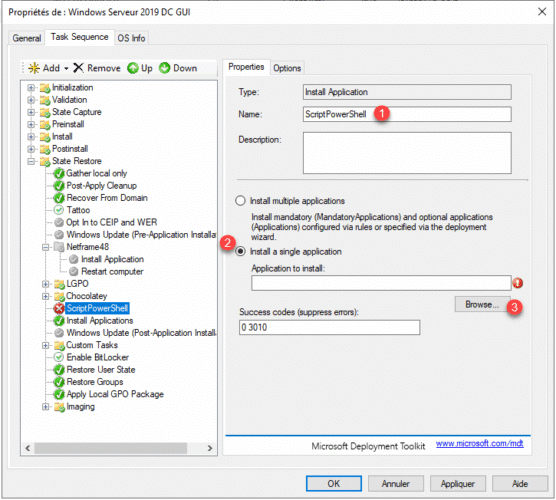This screenshot has width=556, height=500.
Task: Select the Windows Update (Post-Application Install) step
Action: [141, 333]
